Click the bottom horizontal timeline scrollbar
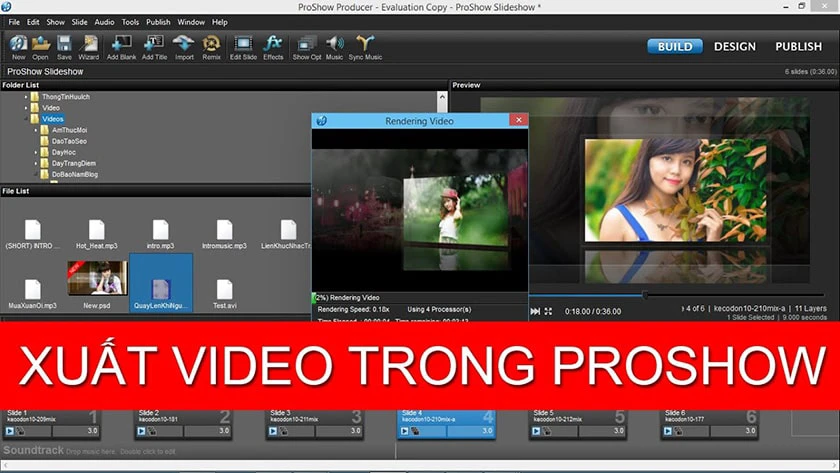Screen dimensions: 840x473 [419, 466]
